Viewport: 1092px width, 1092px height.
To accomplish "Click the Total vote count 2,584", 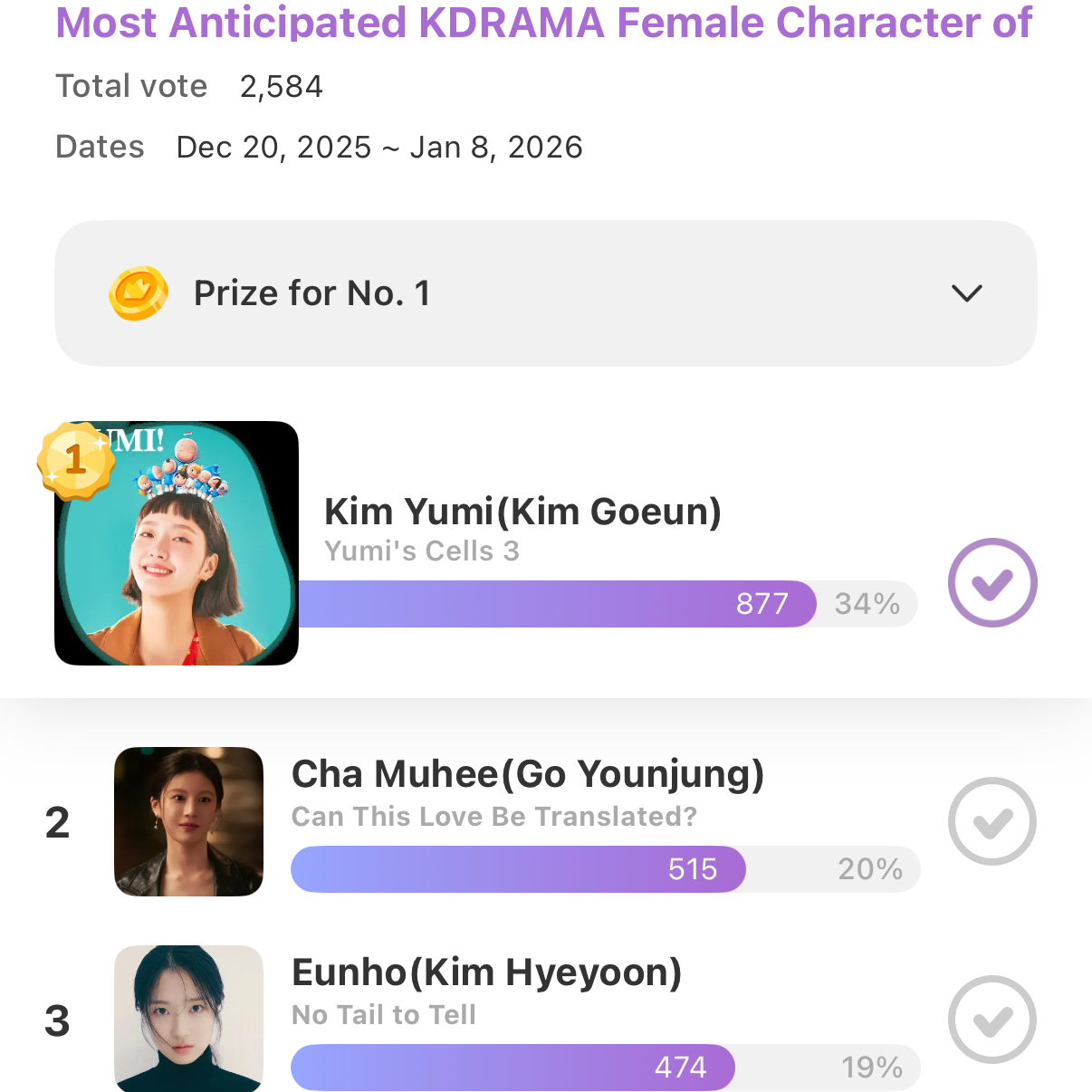I will point(281,86).
